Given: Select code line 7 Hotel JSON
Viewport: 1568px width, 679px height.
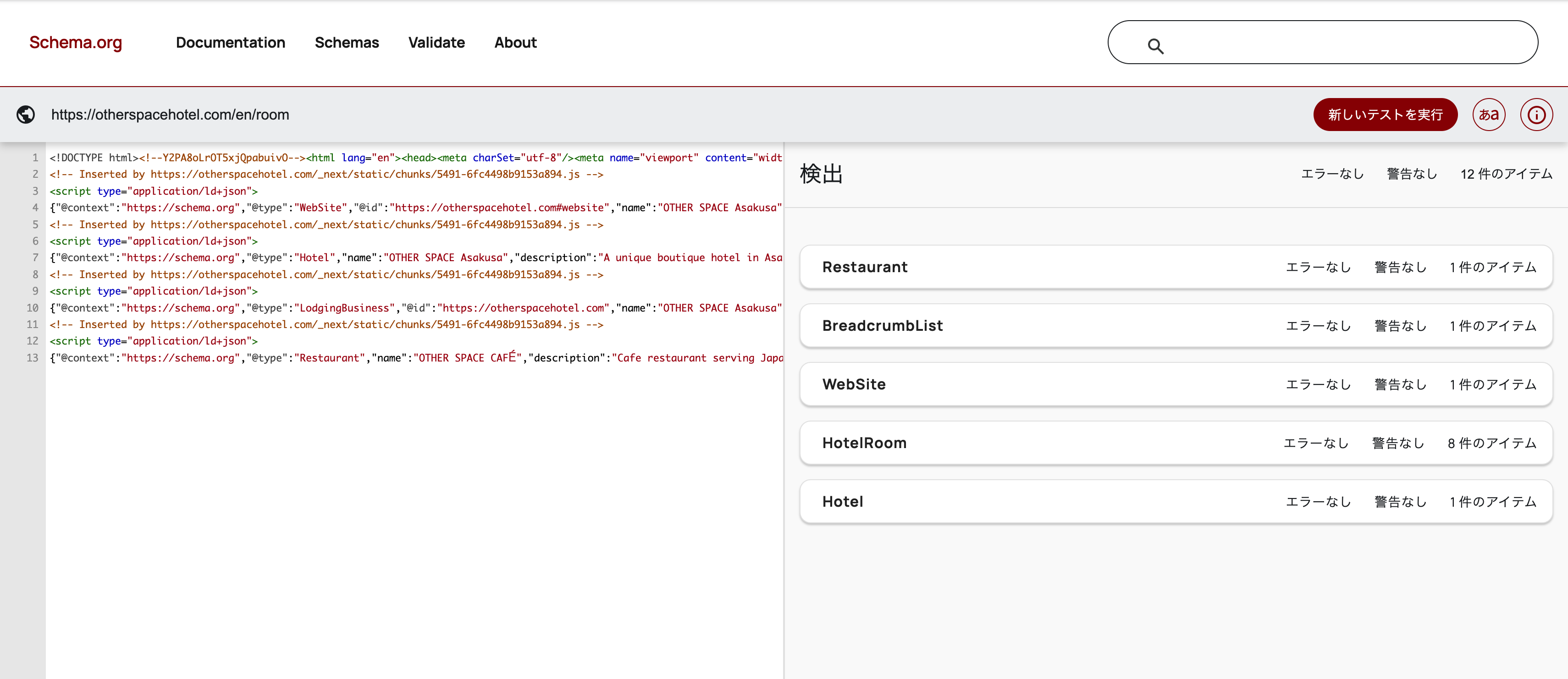Looking at the screenshot, I should coord(416,257).
